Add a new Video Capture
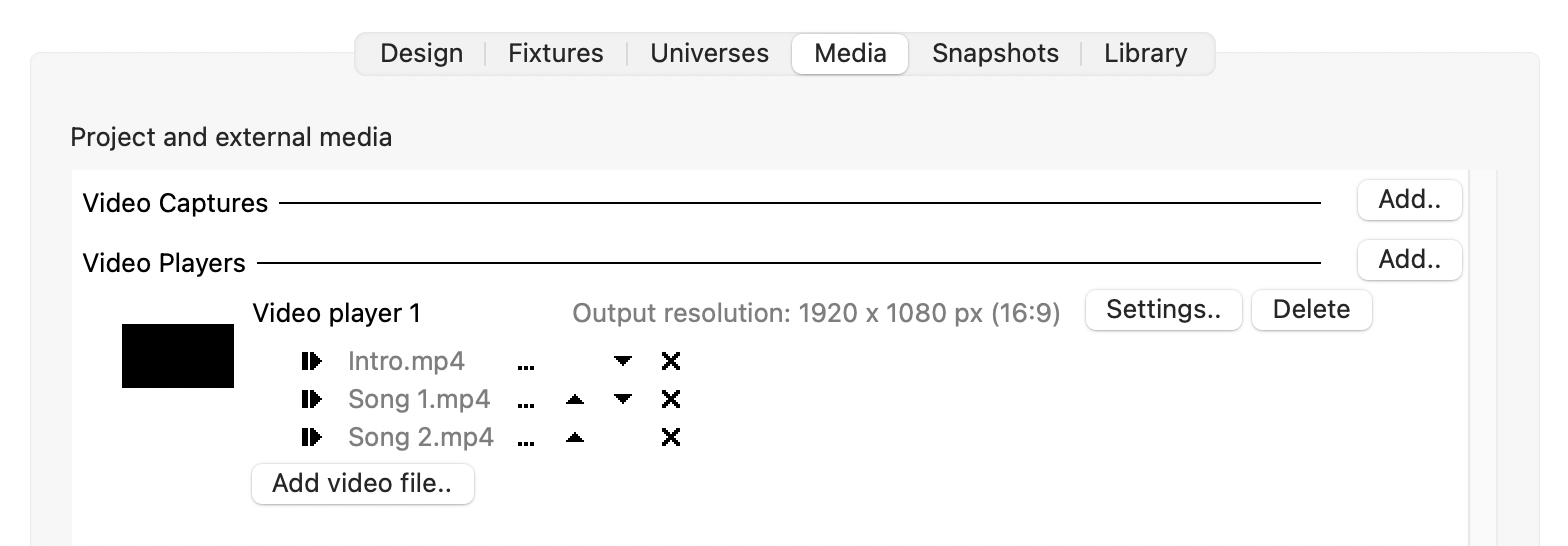 tap(1409, 200)
